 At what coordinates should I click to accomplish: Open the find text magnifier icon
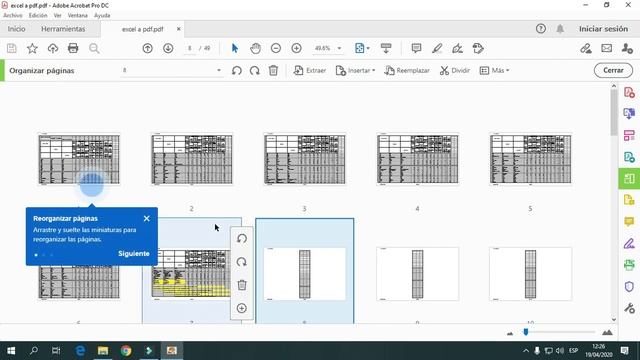click(x=94, y=48)
